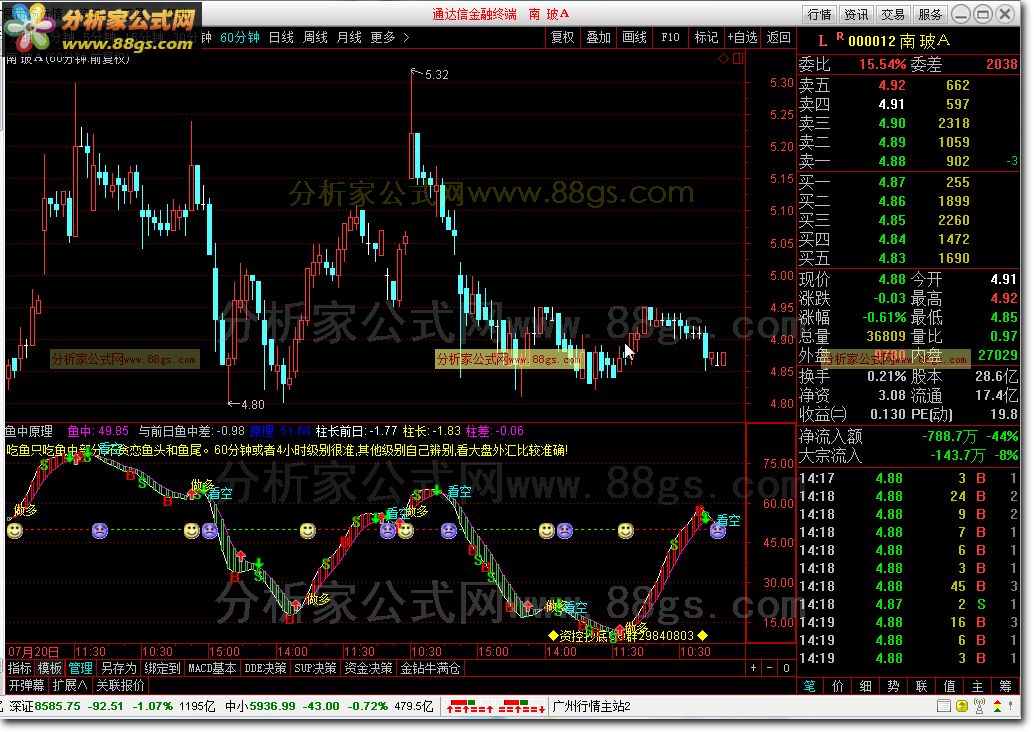Click the red-green market breadth indicator
Screen dimensions: 1034x732
click(x=496, y=706)
